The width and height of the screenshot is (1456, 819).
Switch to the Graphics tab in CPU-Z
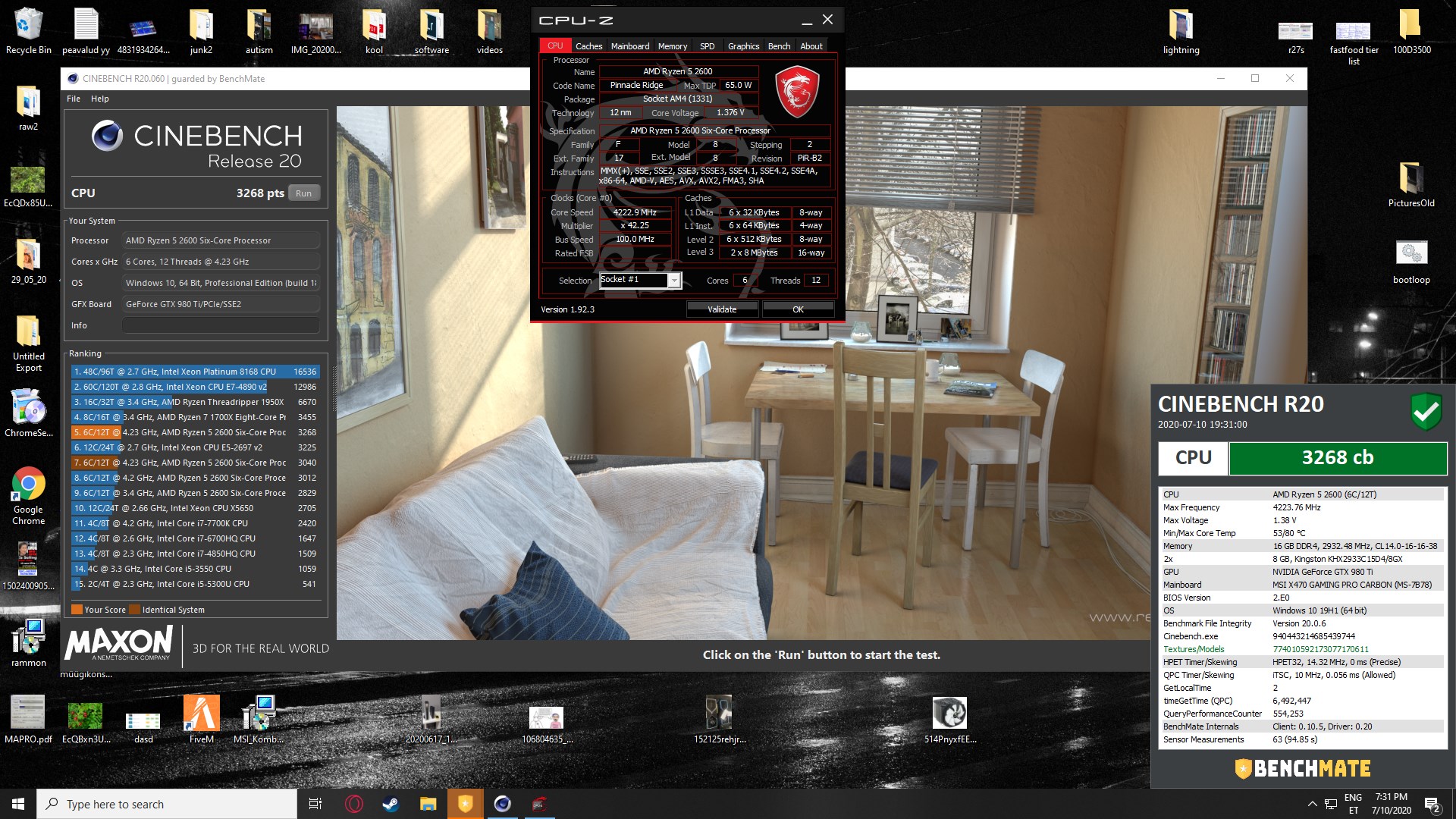[x=743, y=46]
